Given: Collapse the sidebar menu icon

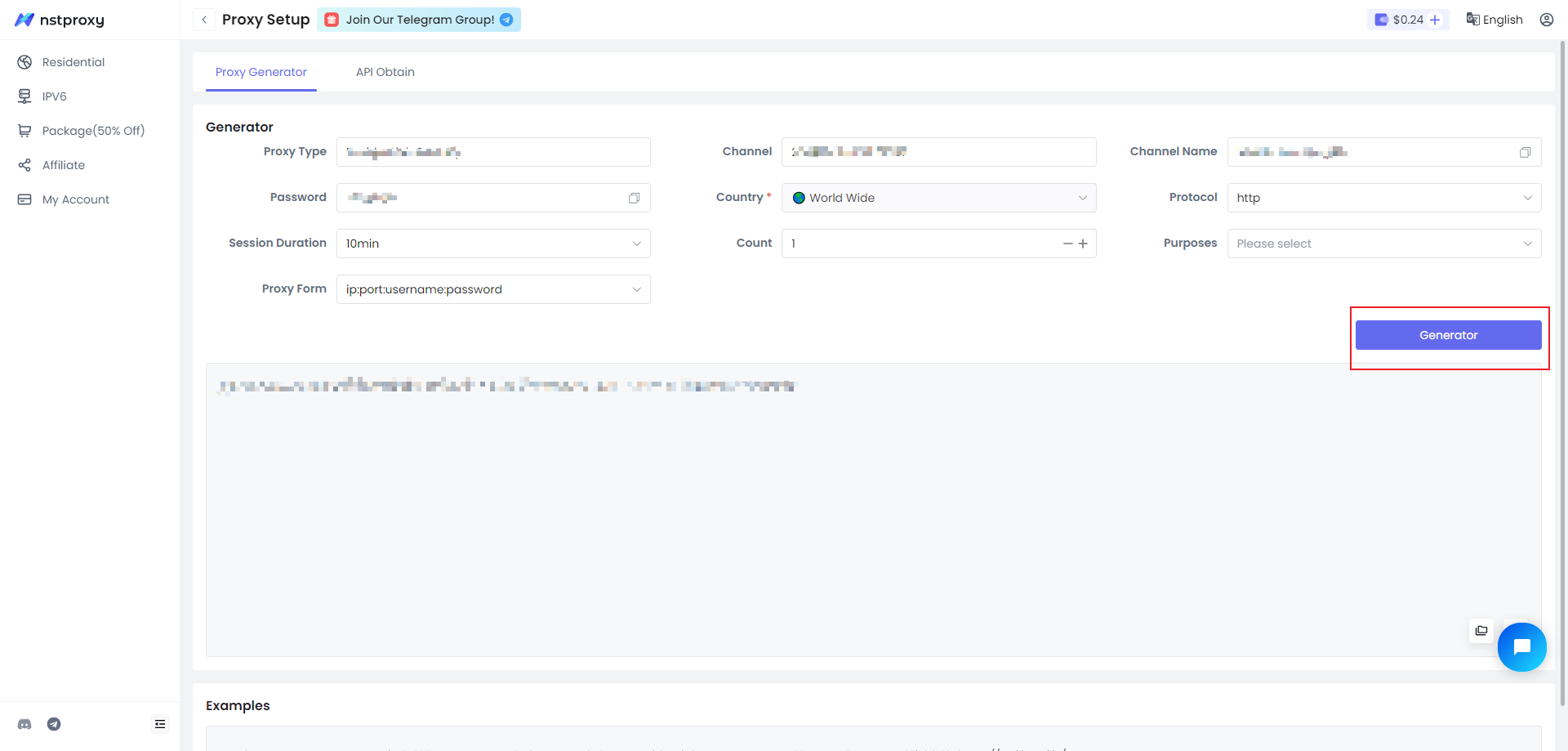Looking at the screenshot, I should (x=160, y=724).
